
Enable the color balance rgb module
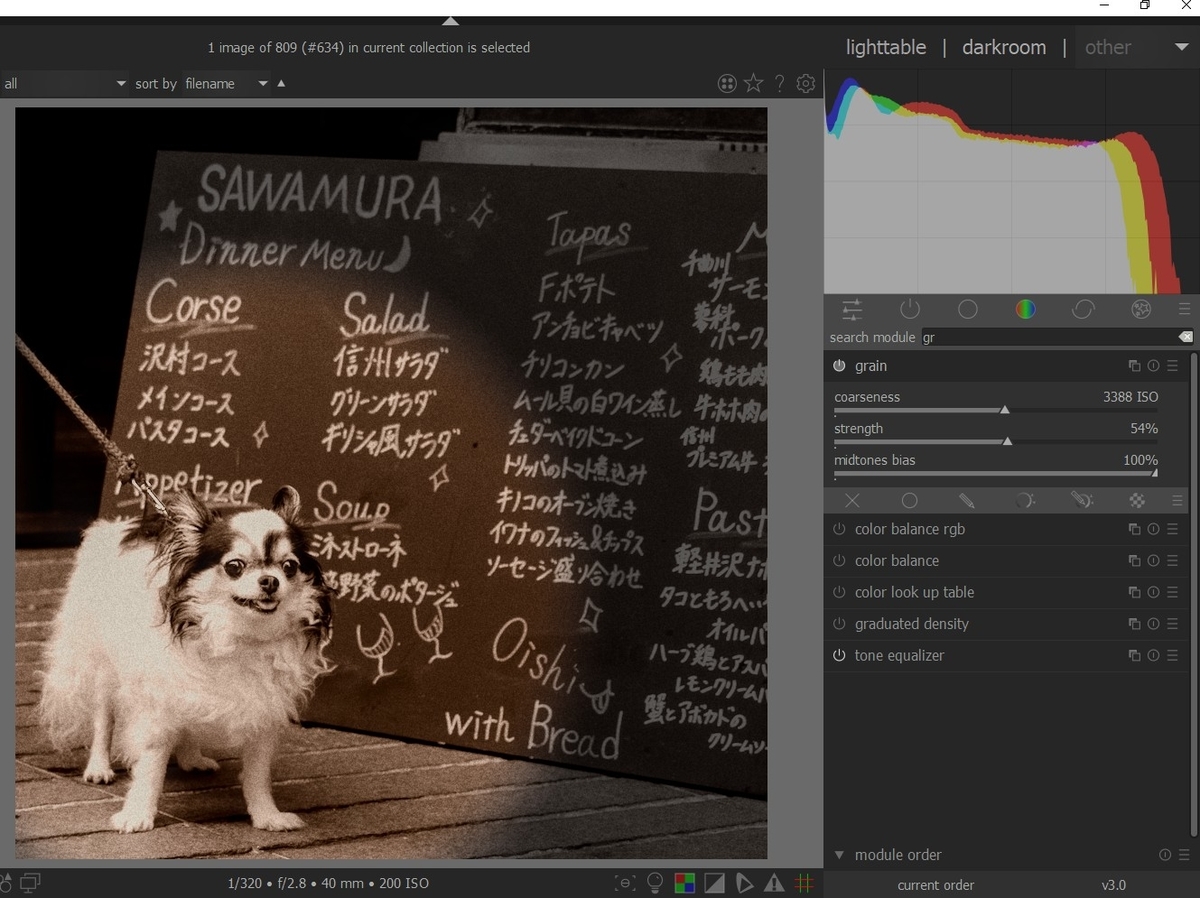(x=839, y=529)
